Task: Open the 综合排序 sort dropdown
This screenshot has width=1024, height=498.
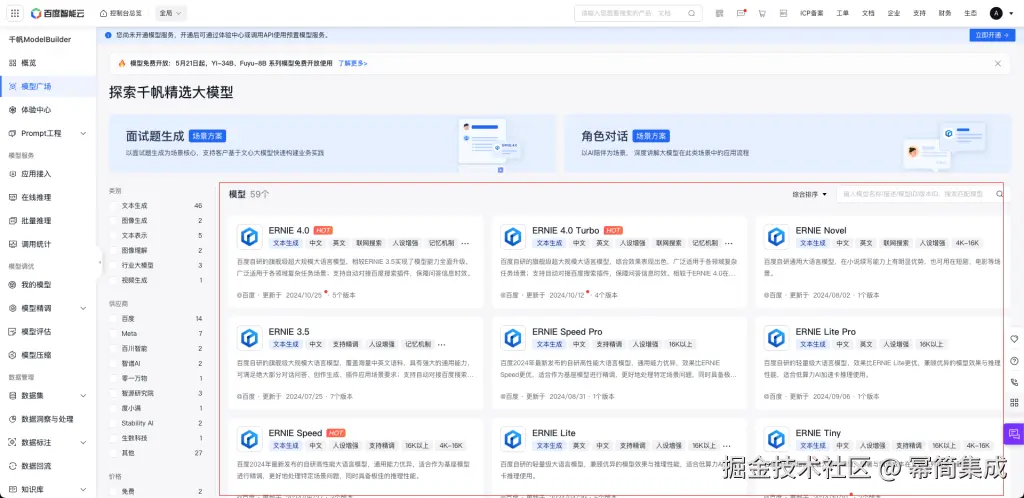Action: click(810, 194)
